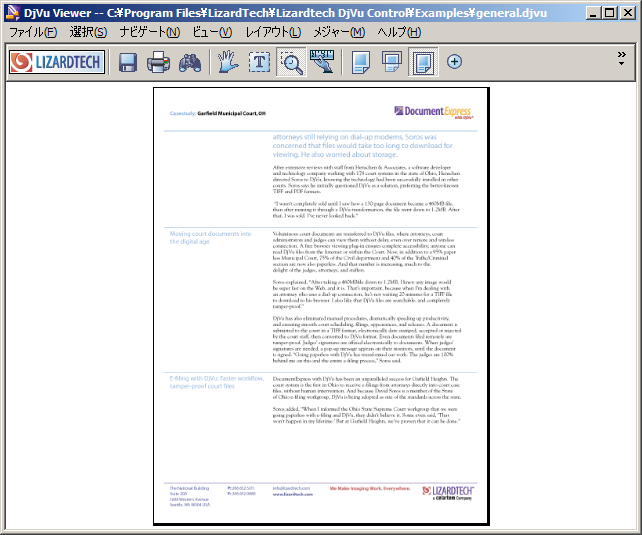Screen dimensions: 642x535
Task: Click the LizardTech footer logo on page
Action: pyautogui.click(x=448, y=492)
